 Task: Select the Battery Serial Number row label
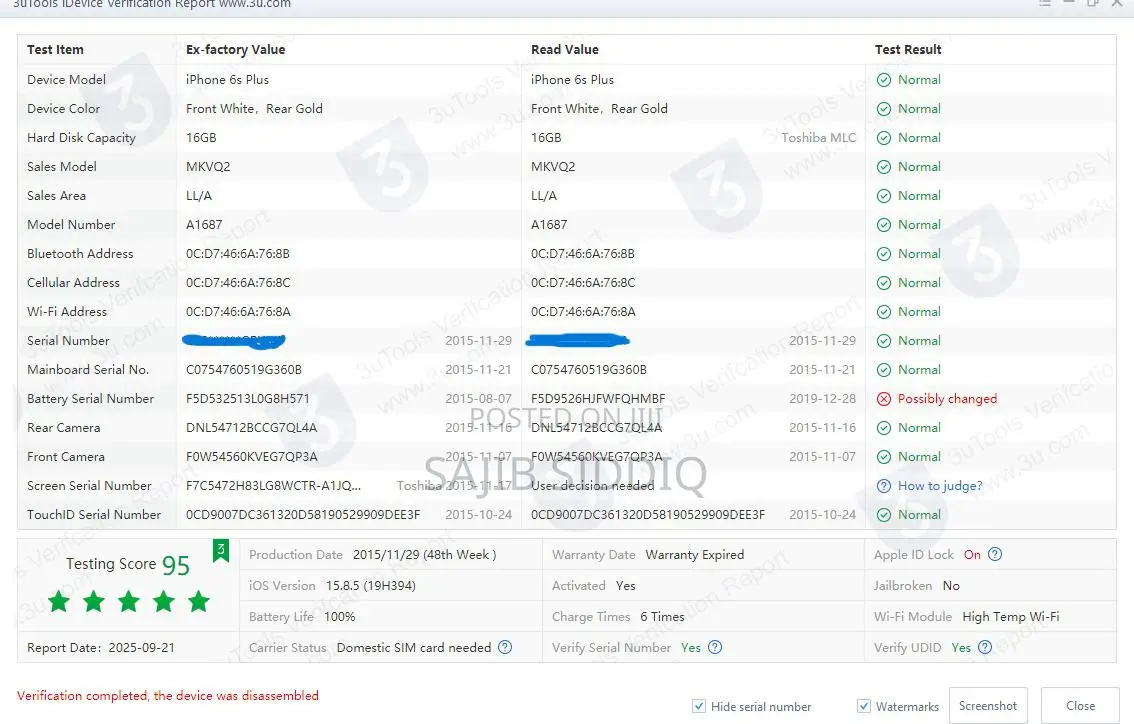(90, 399)
